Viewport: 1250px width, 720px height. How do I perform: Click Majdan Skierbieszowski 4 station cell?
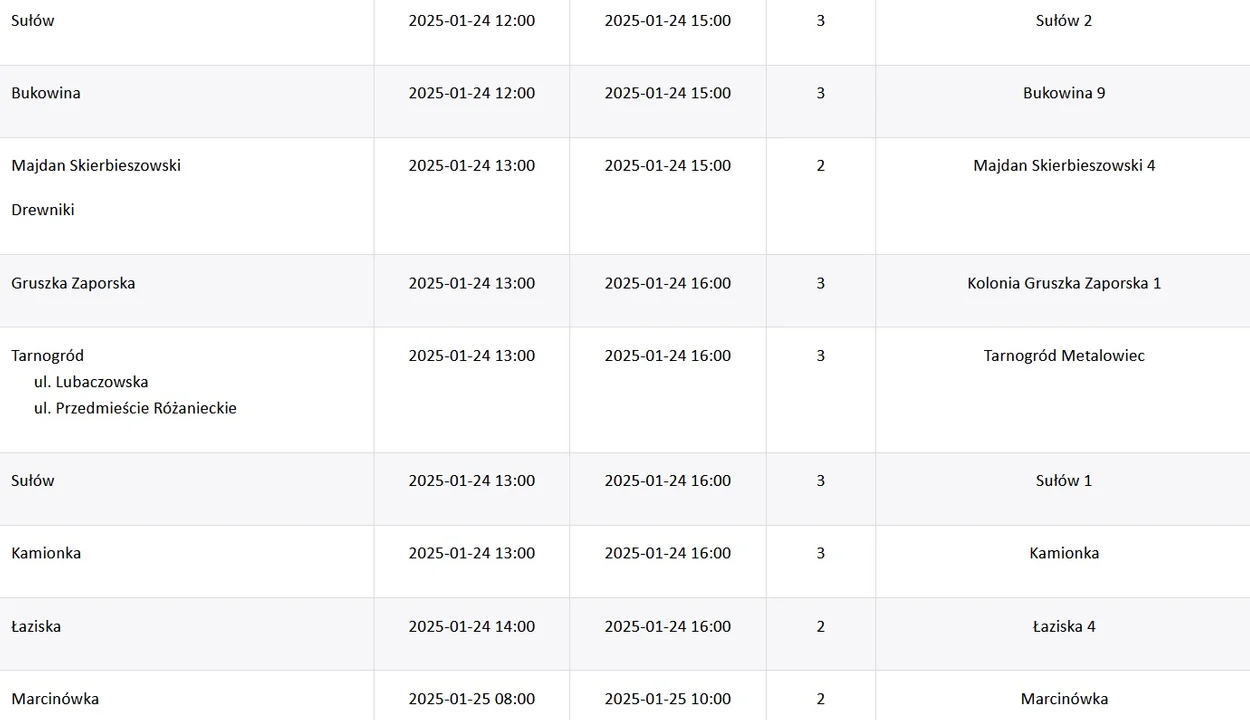click(1063, 166)
